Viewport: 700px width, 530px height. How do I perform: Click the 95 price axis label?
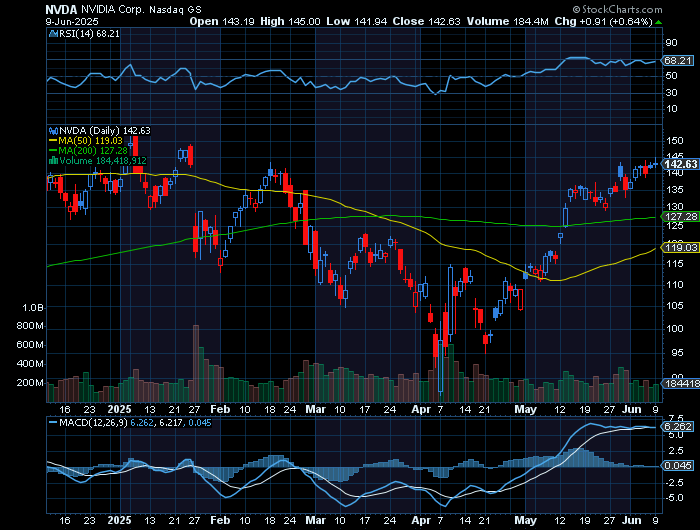click(675, 353)
